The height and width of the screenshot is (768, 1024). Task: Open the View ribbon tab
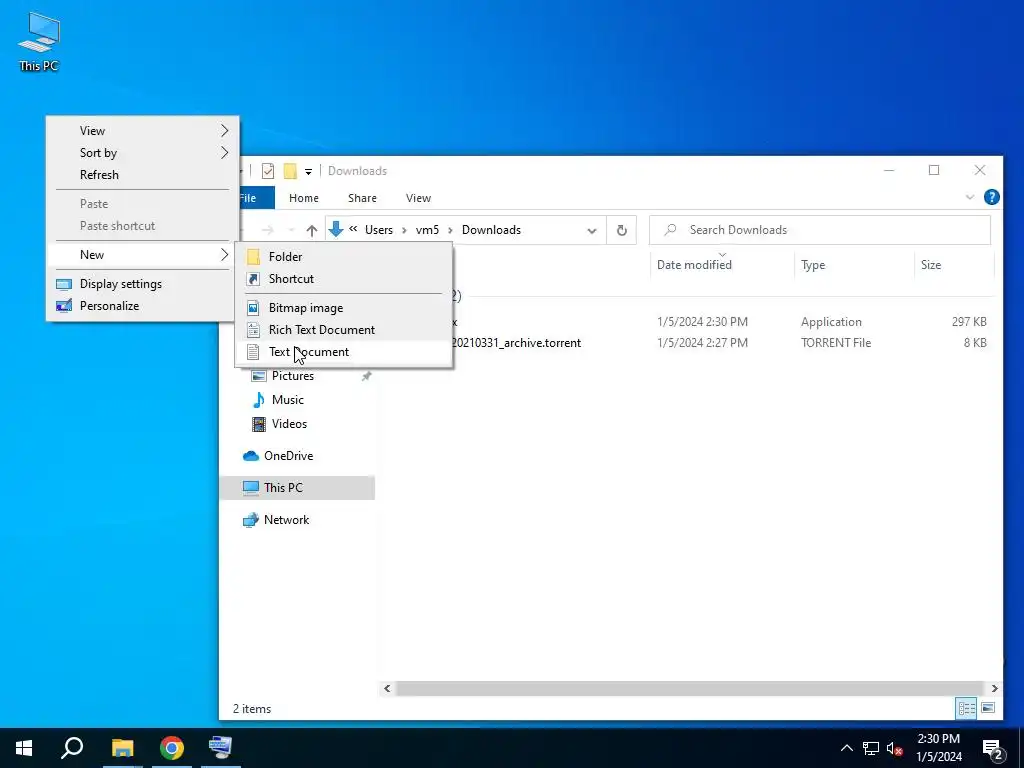418,198
